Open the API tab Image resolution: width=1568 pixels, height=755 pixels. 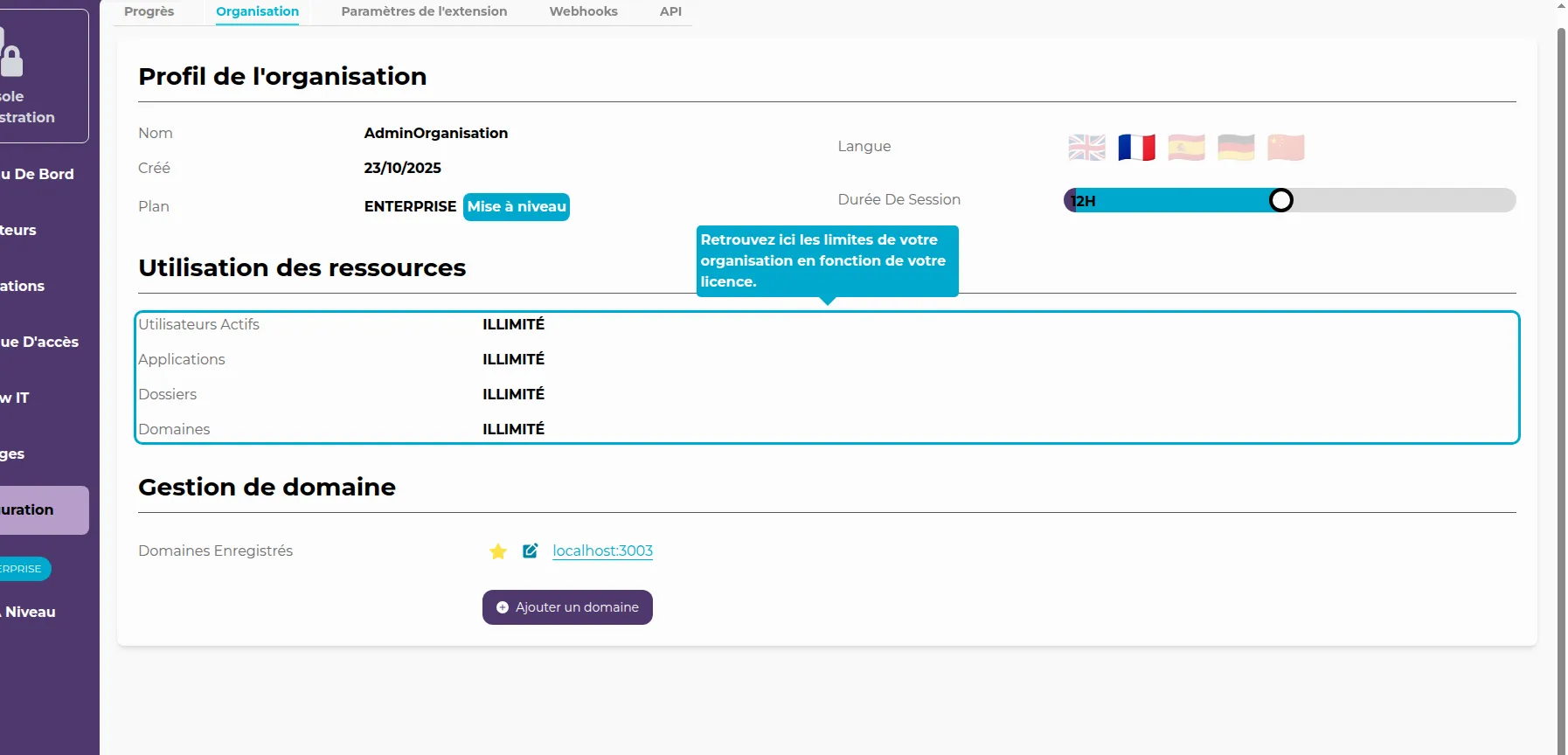point(670,11)
